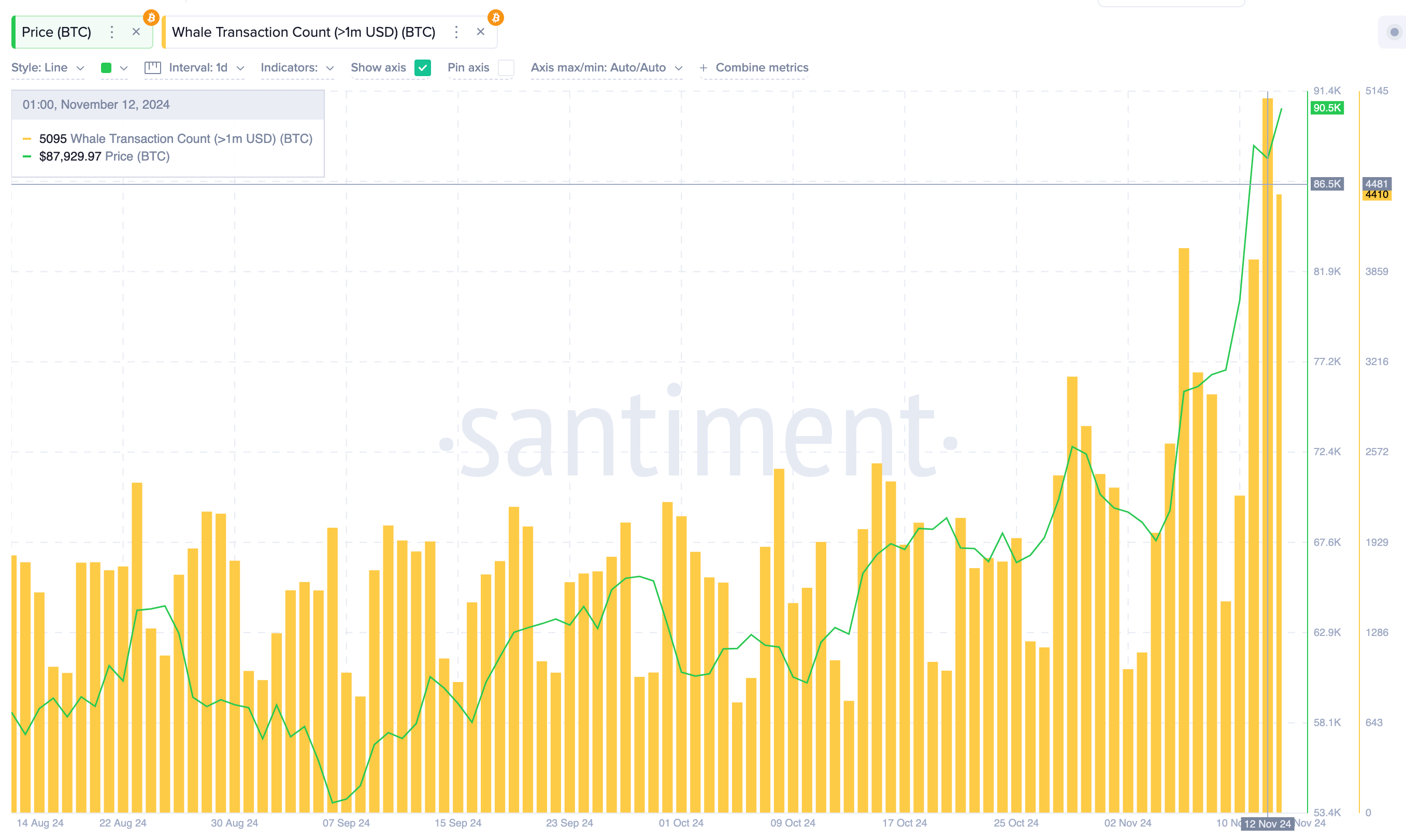
Task: Click the 14 Aug 24 axis label
Action: (40, 823)
